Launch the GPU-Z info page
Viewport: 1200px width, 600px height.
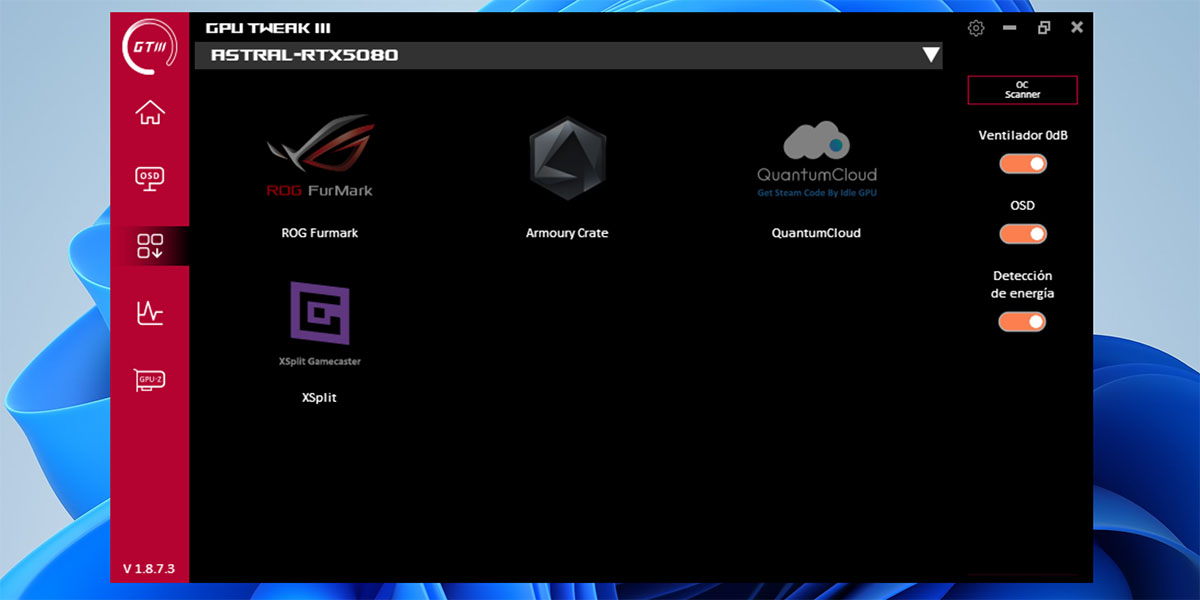tap(150, 380)
